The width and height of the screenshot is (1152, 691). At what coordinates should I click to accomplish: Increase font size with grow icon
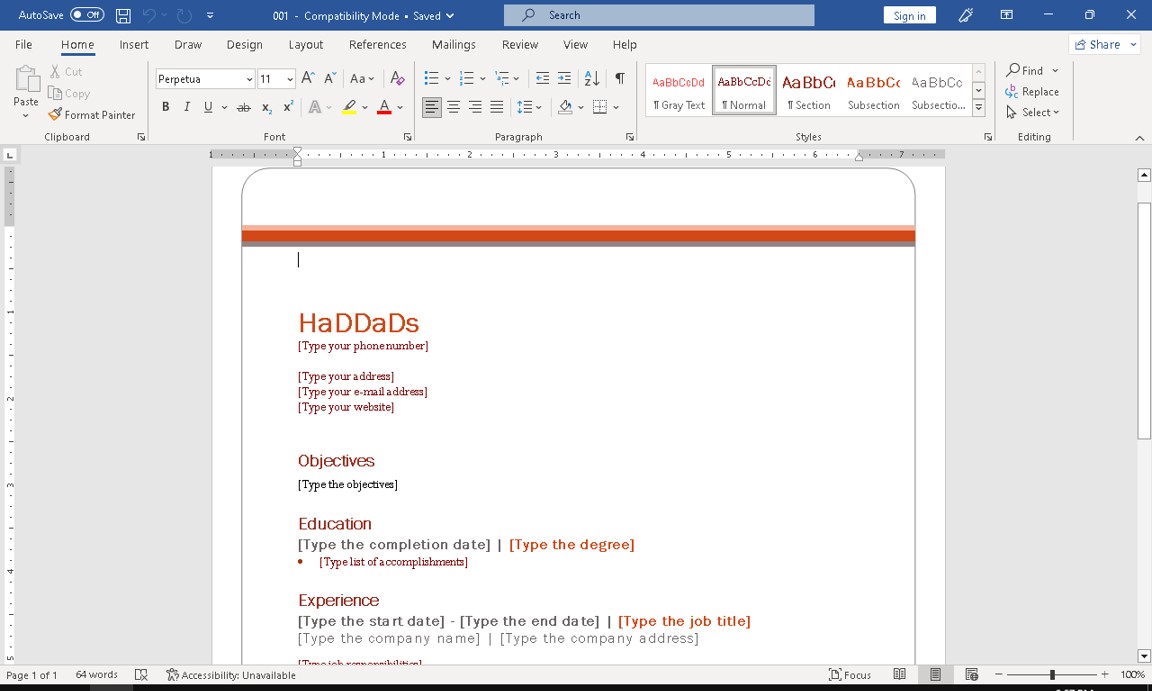click(x=309, y=79)
